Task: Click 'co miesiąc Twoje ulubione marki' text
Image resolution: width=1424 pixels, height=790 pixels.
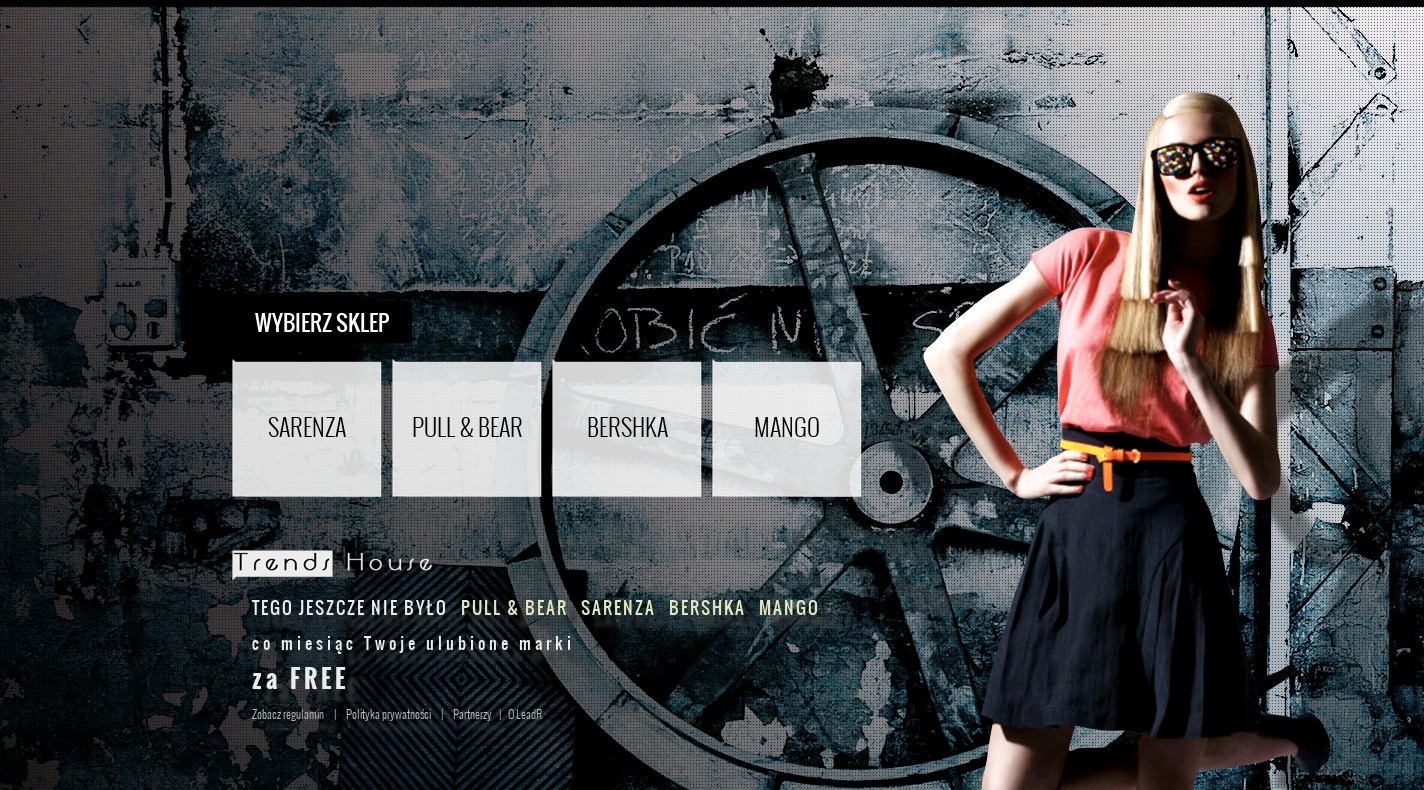Action: (x=412, y=644)
